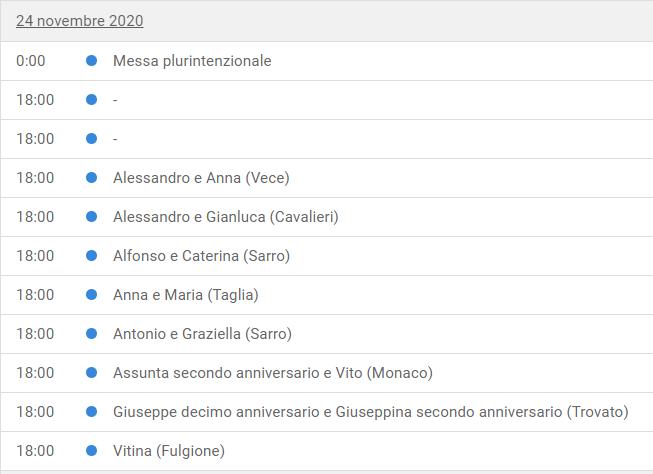The width and height of the screenshot is (653, 474).
Task: Open the Assunta secondo anniversario e Vito event
Action: pyautogui.click(x=273, y=373)
